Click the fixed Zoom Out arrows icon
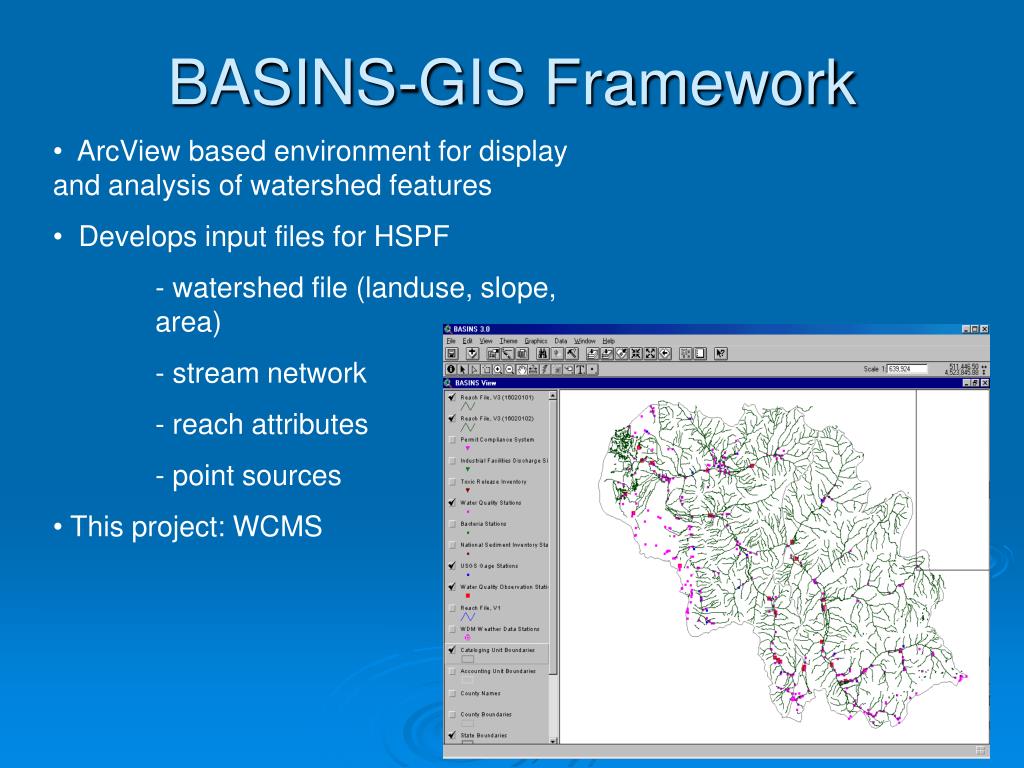The image size is (1024, 768). click(x=650, y=353)
